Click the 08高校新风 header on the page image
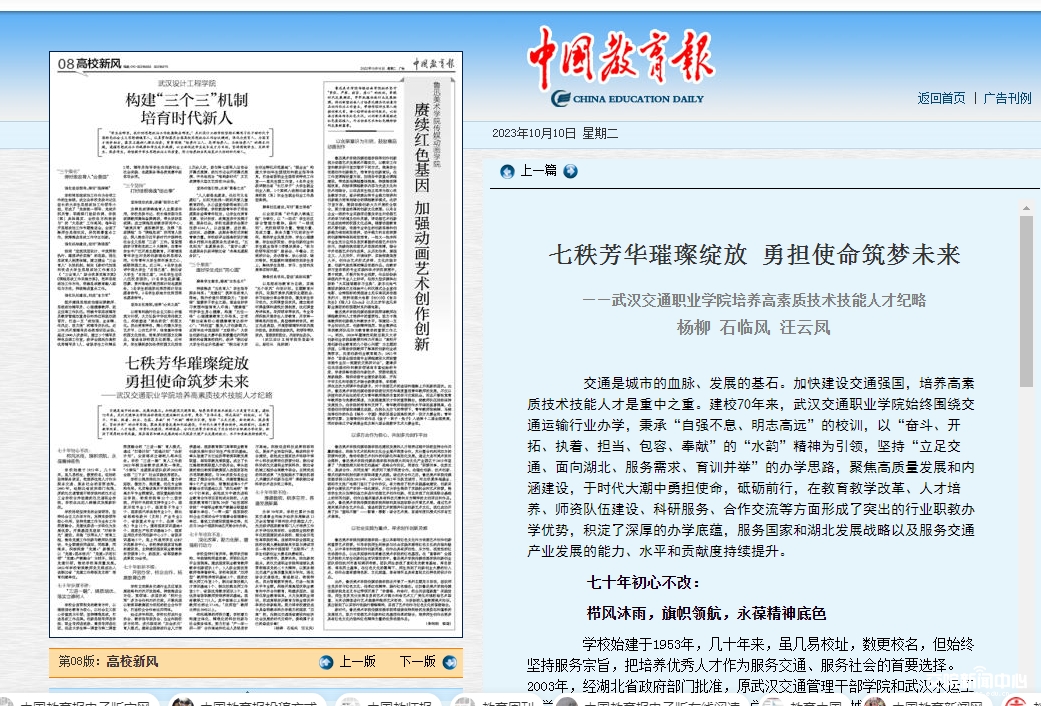 90,64
